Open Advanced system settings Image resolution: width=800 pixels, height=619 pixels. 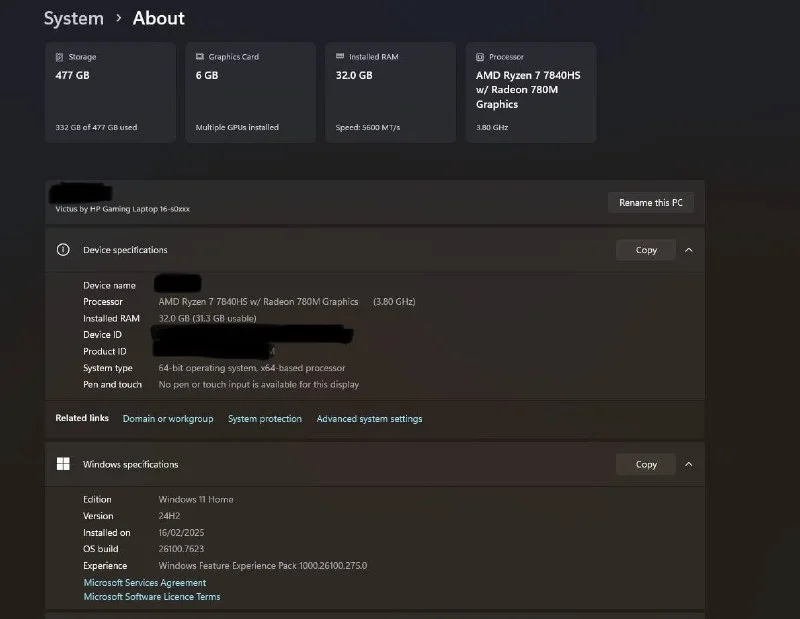pyautogui.click(x=369, y=419)
